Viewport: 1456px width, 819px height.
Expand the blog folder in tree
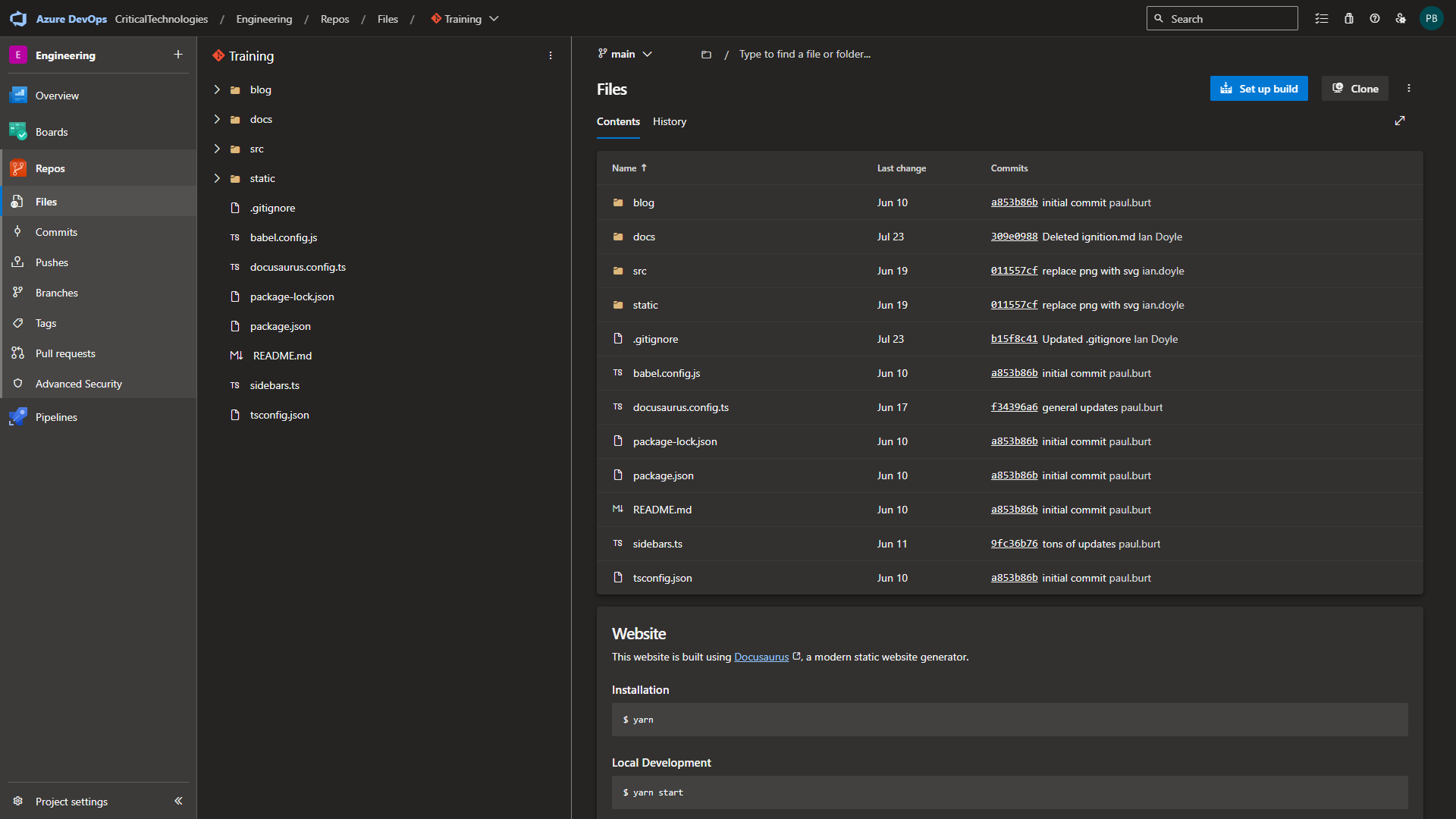click(217, 89)
